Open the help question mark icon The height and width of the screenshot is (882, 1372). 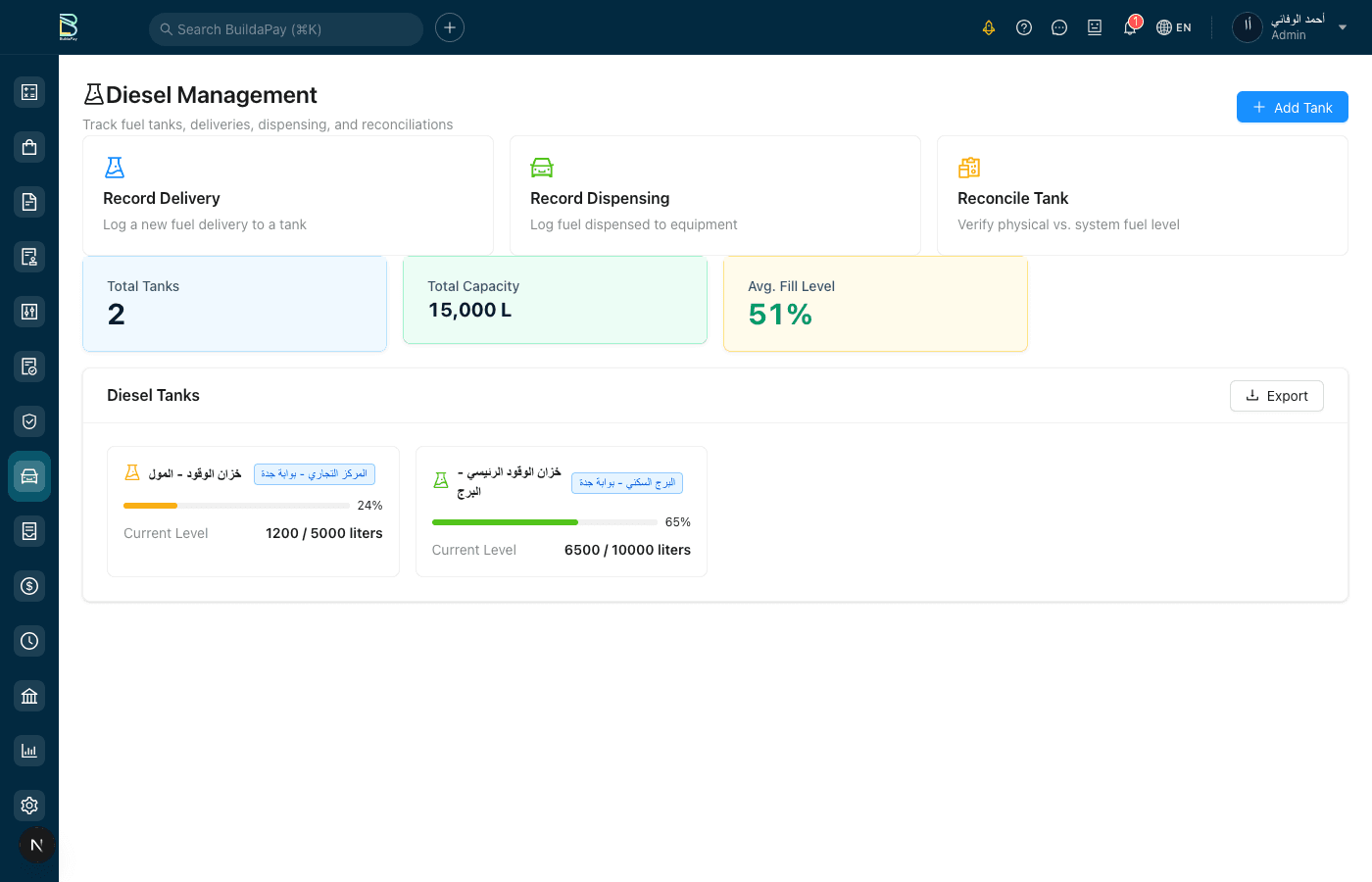pos(1024,27)
